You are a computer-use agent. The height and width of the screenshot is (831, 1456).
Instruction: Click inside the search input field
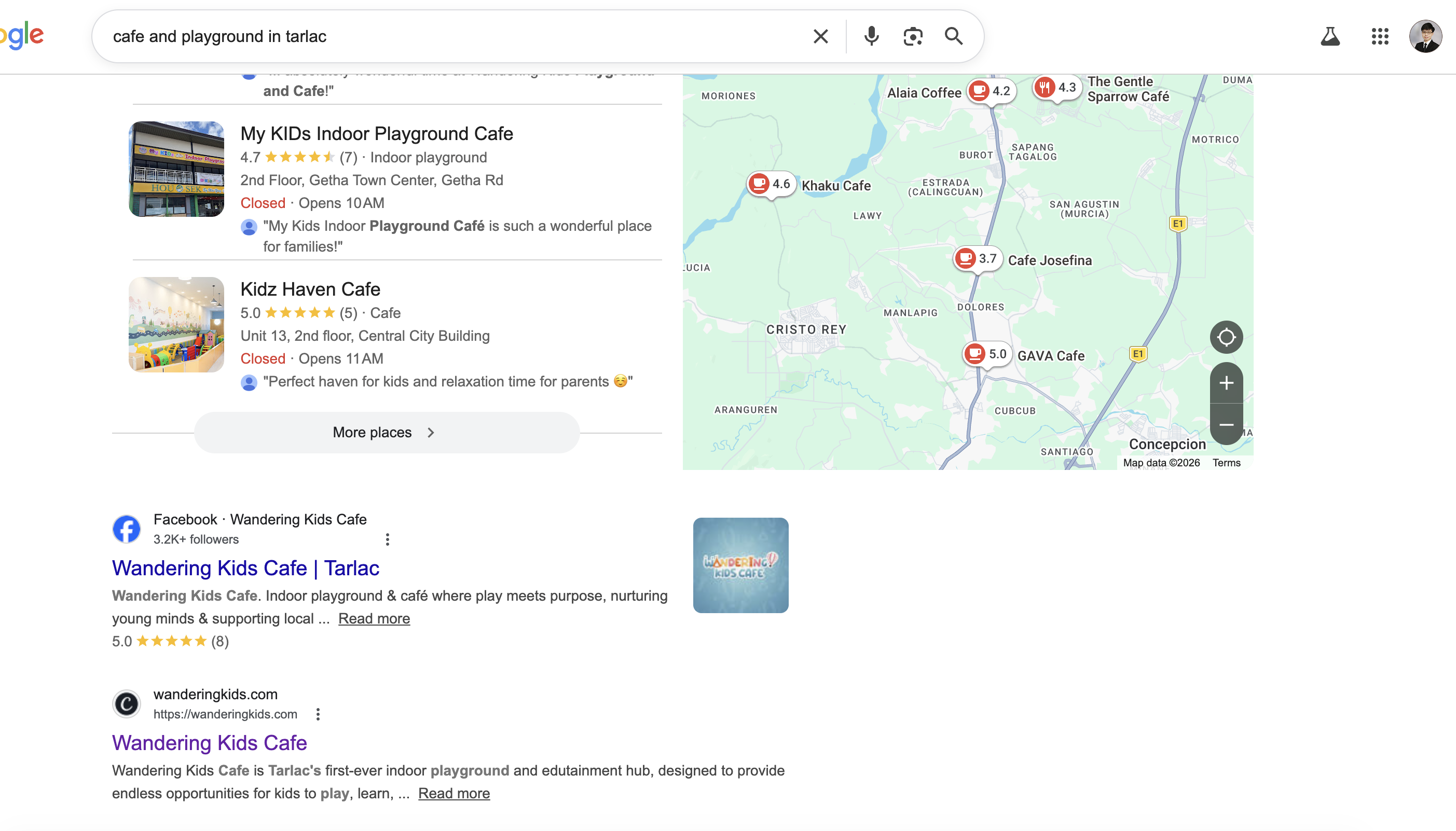coord(457,36)
